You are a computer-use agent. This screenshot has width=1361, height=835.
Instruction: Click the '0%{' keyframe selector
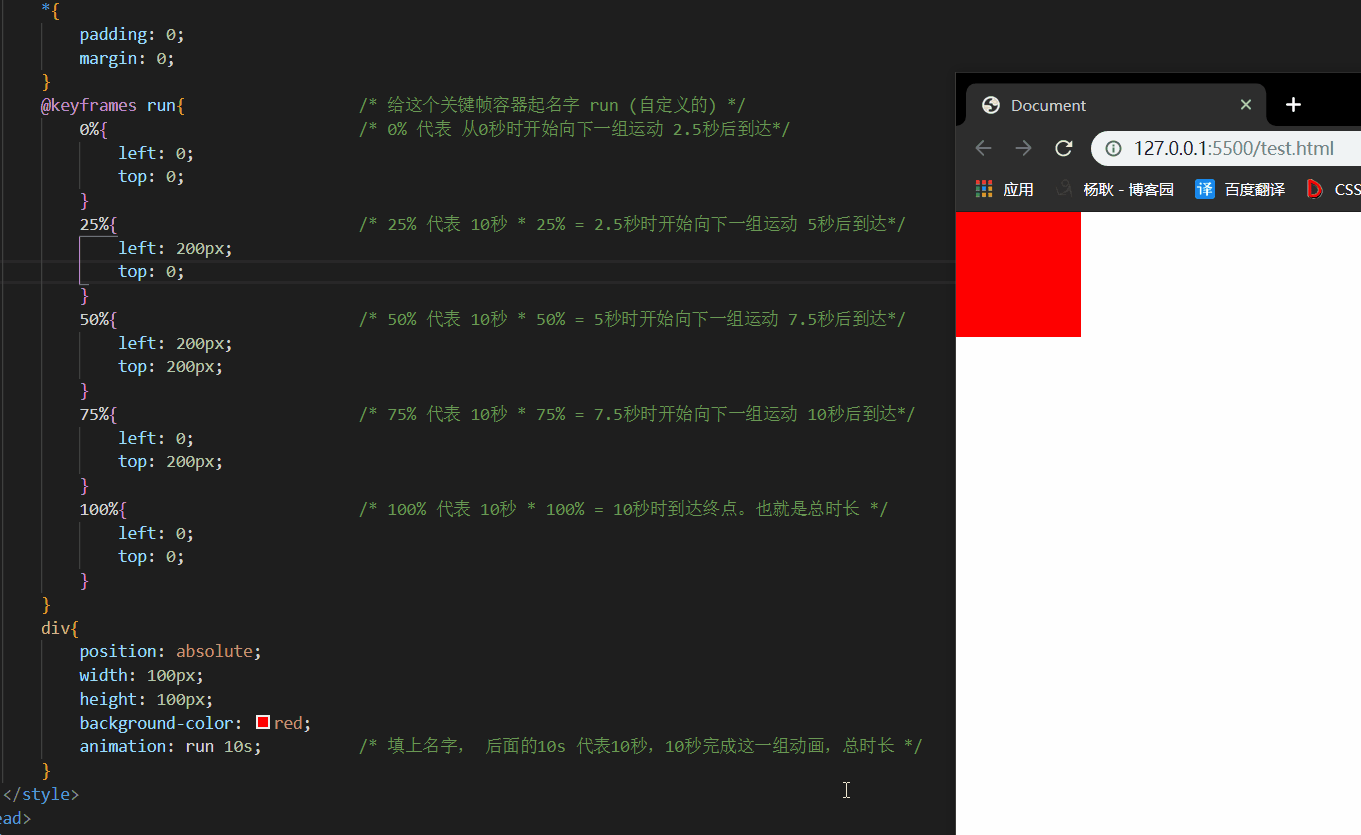[93, 129]
